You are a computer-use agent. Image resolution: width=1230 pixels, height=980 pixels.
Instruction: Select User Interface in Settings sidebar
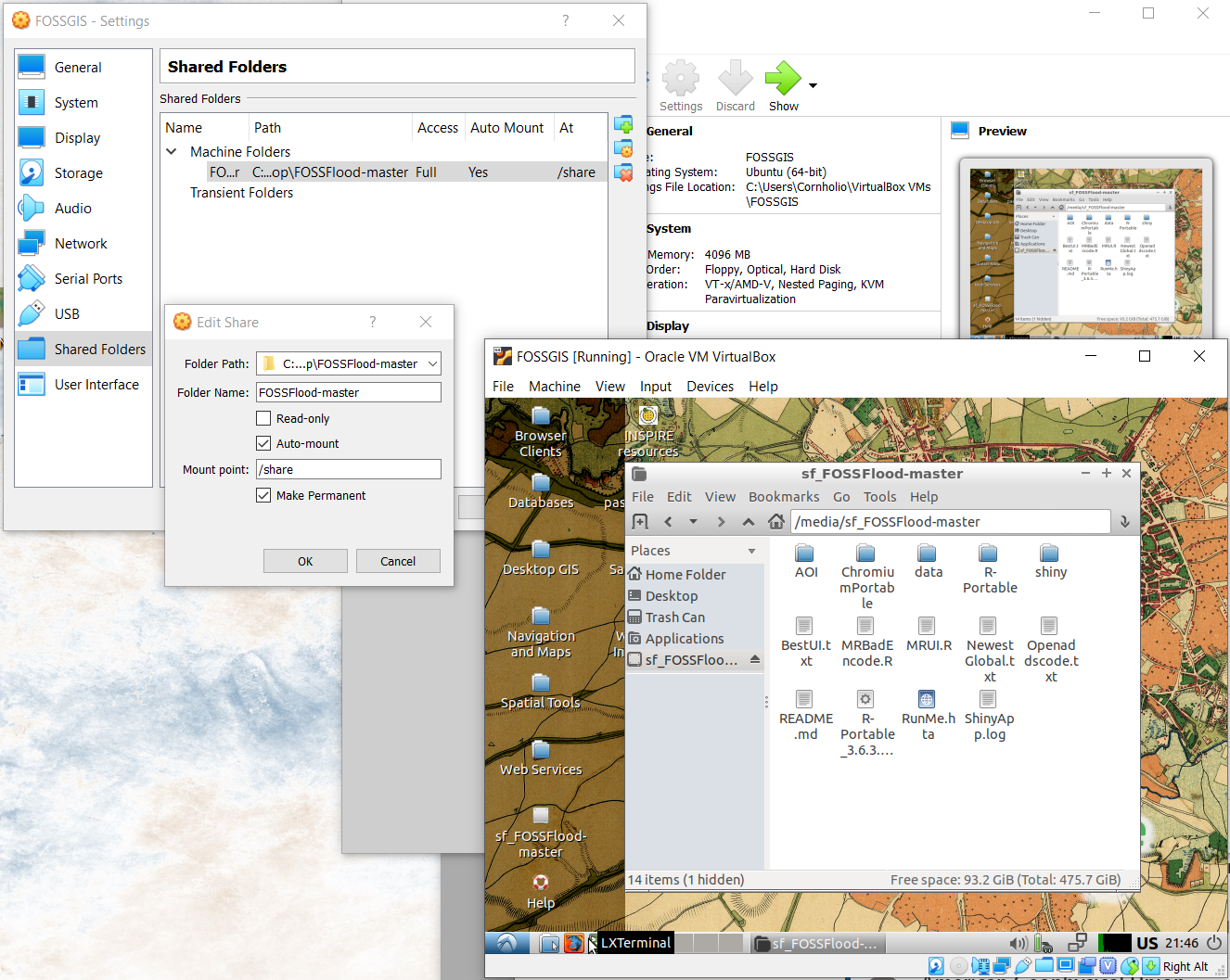pyautogui.click(x=83, y=385)
